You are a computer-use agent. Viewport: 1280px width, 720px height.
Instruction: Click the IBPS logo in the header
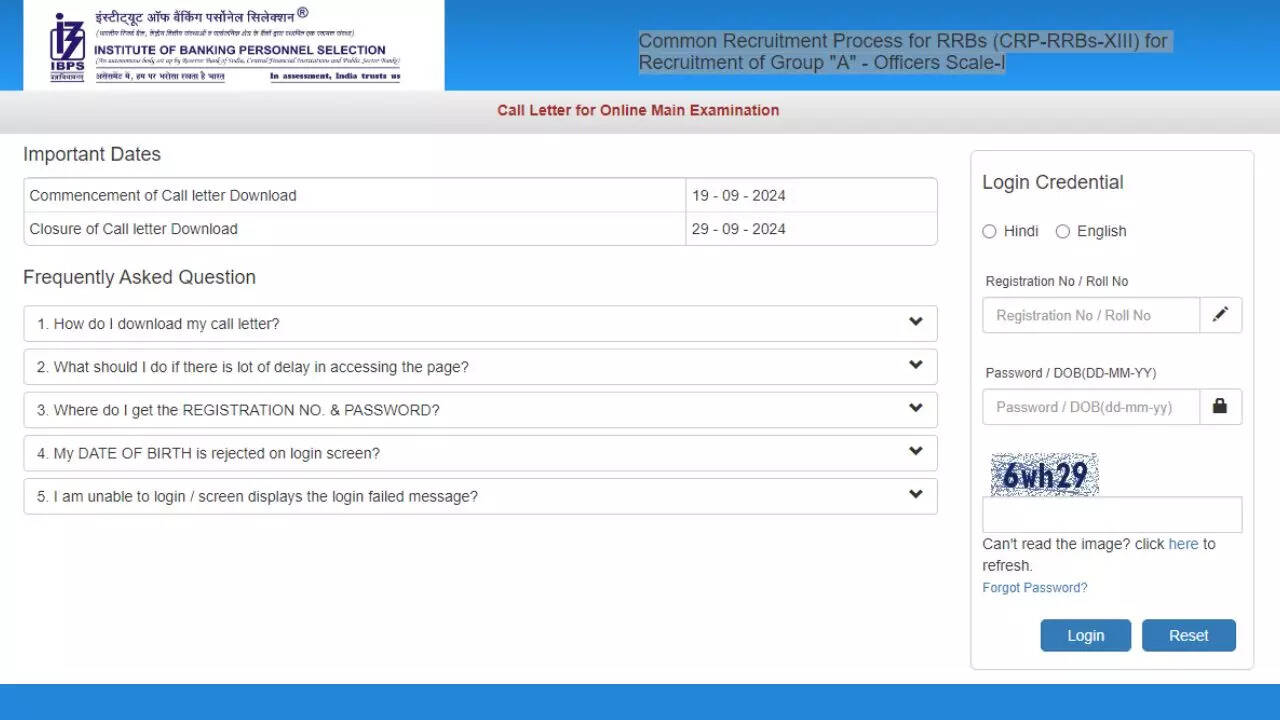click(68, 47)
